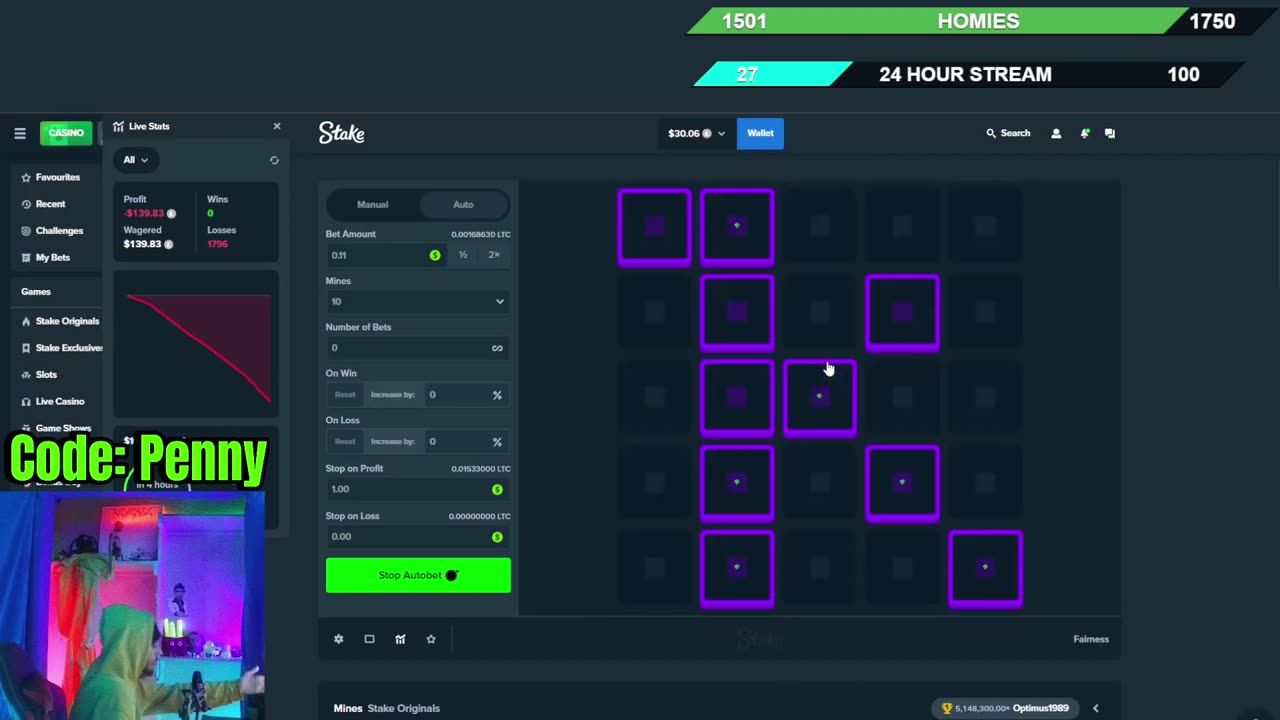Toggle theatre mode rectangle icon
The height and width of the screenshot is (720, 1280).
point(369,639)
